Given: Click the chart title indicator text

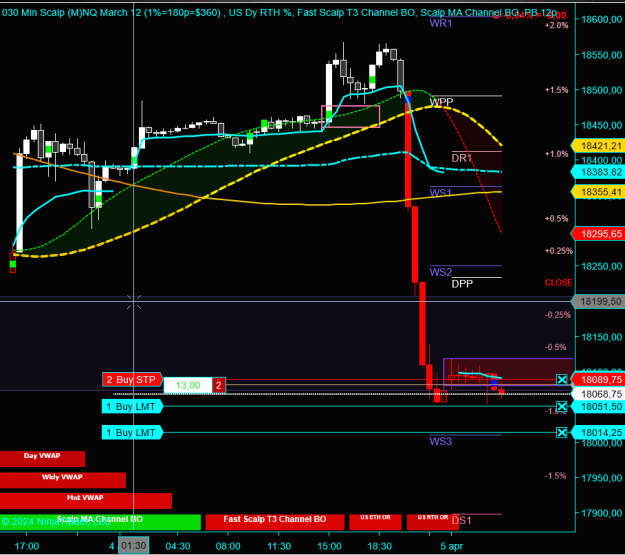Looking at the screenshot, I should (279, 13).
